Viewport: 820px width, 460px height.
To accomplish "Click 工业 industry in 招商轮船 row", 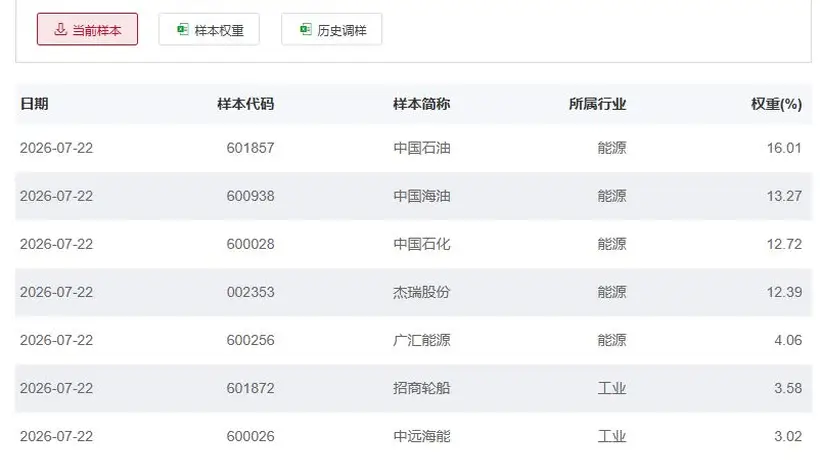I will point(612,388).
